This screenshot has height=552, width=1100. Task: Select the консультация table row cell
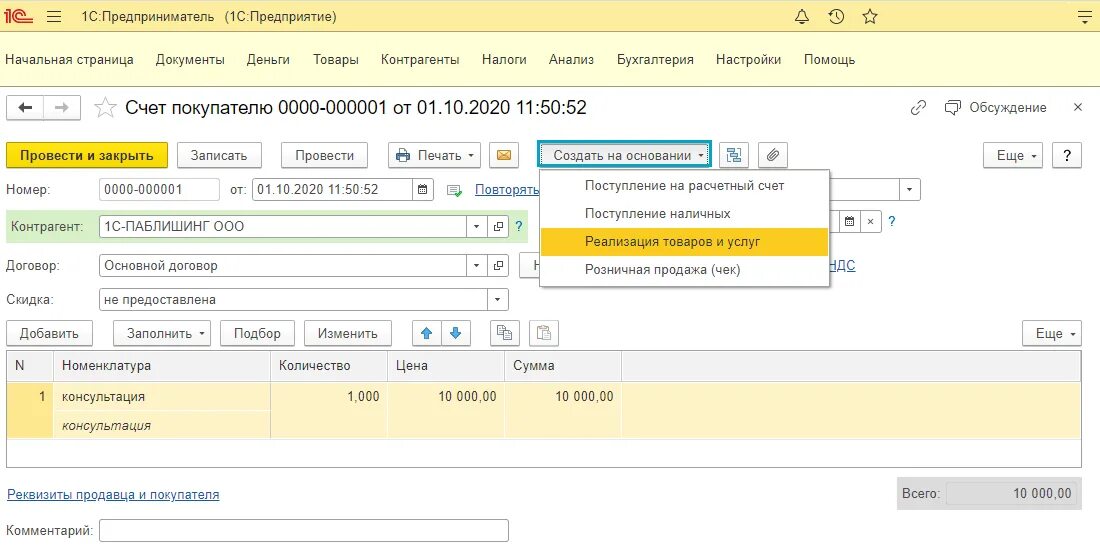tap(162, 396)
